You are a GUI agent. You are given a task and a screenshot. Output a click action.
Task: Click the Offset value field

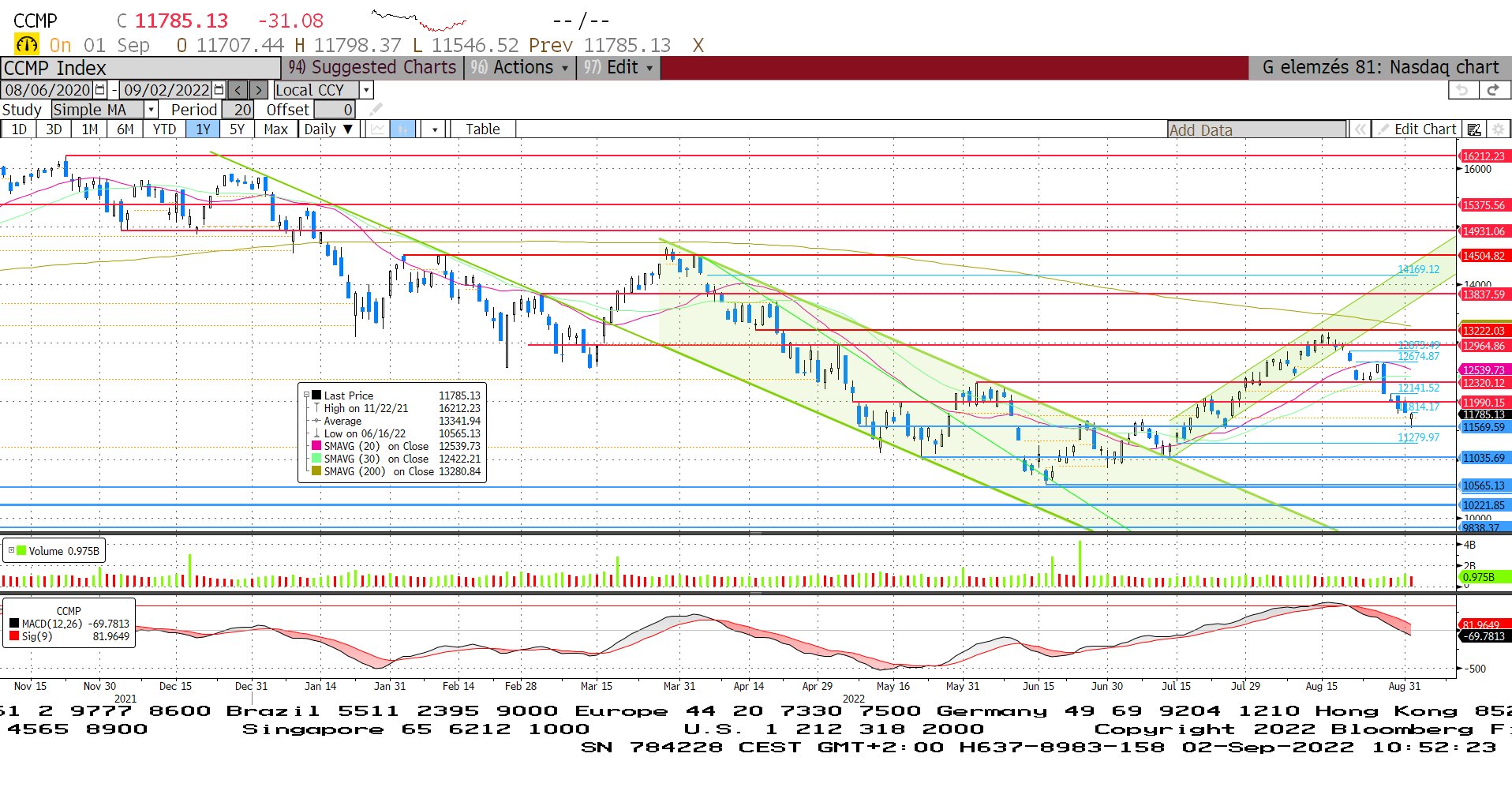335,110
